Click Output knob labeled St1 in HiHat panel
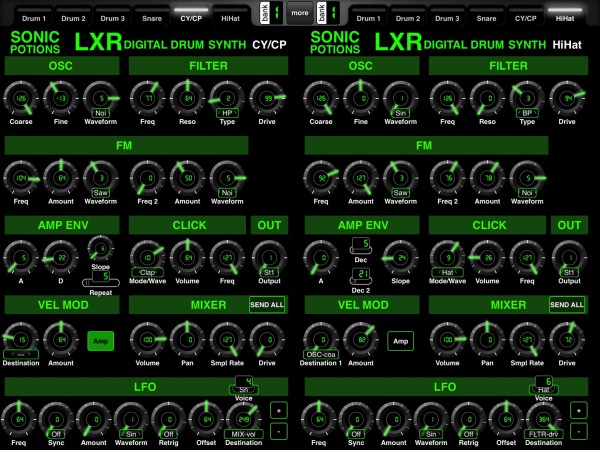Screen dimensions: 600x450 [x=569, y=259]
